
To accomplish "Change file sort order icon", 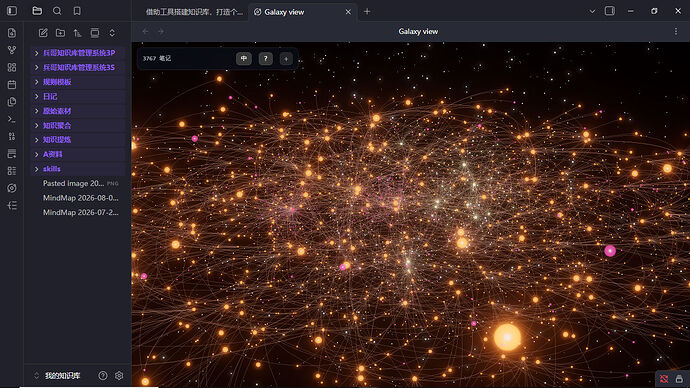I will tap(77, 33).
